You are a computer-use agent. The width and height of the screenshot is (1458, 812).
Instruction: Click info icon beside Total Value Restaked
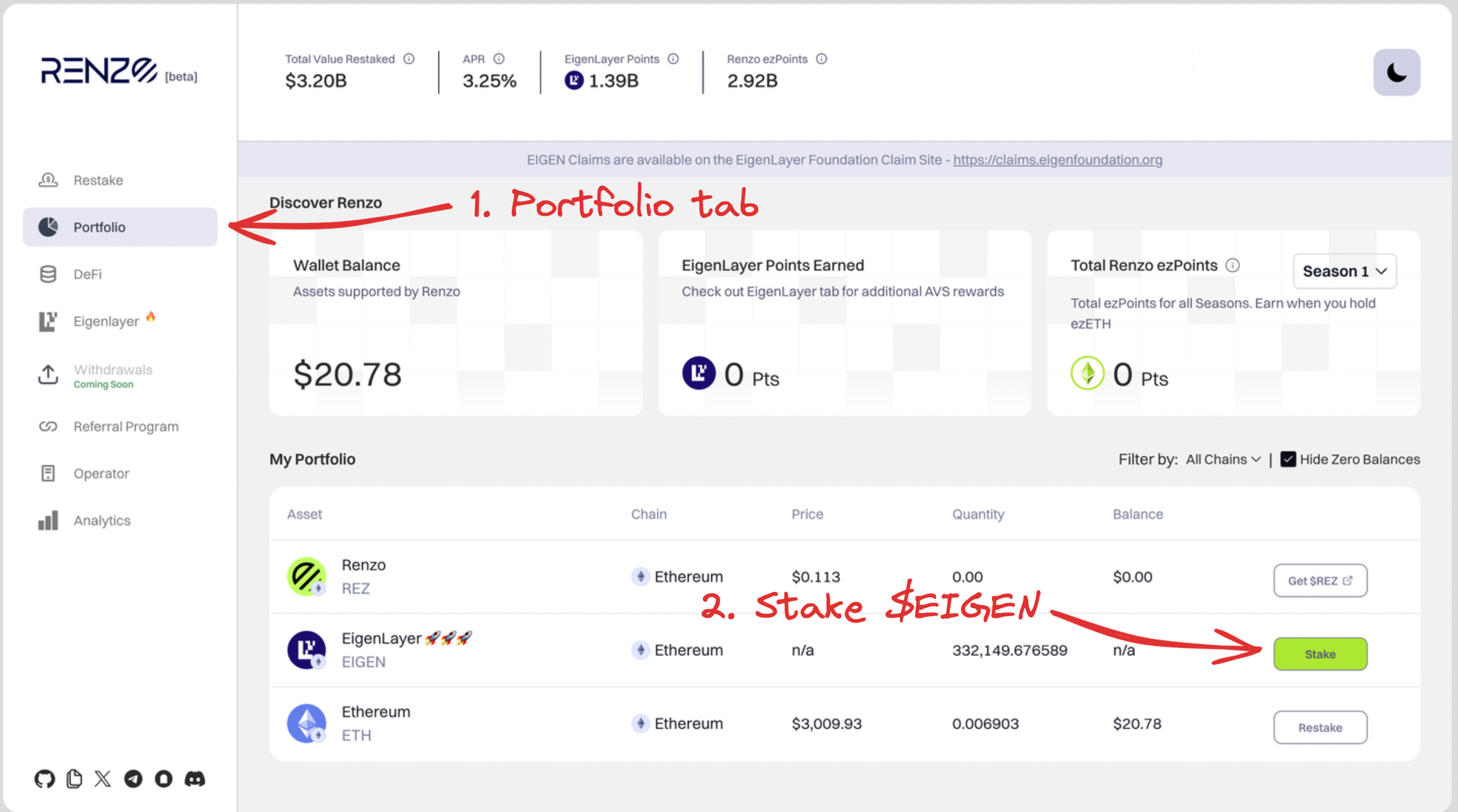tap(409, 59)
